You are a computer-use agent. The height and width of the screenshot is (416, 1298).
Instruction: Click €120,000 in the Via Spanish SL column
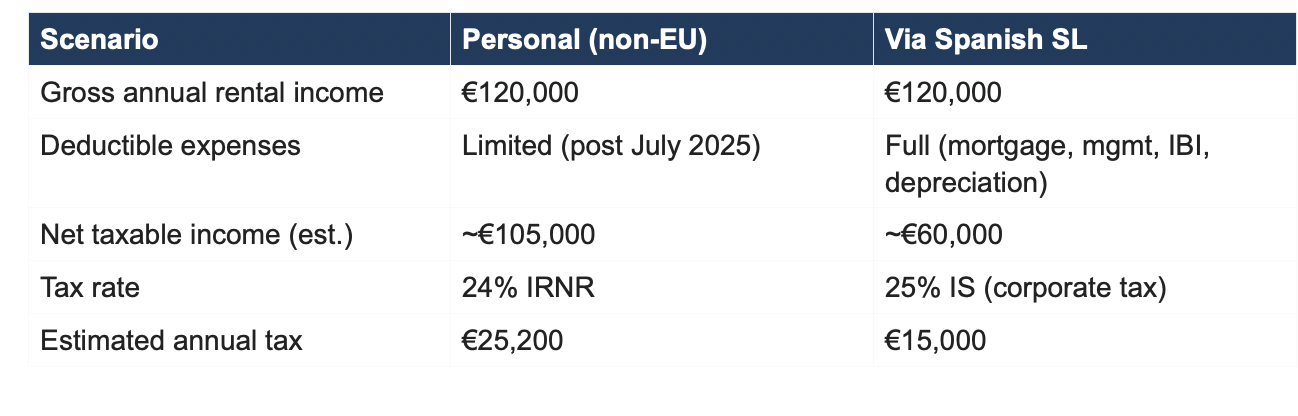coord(943,93)
